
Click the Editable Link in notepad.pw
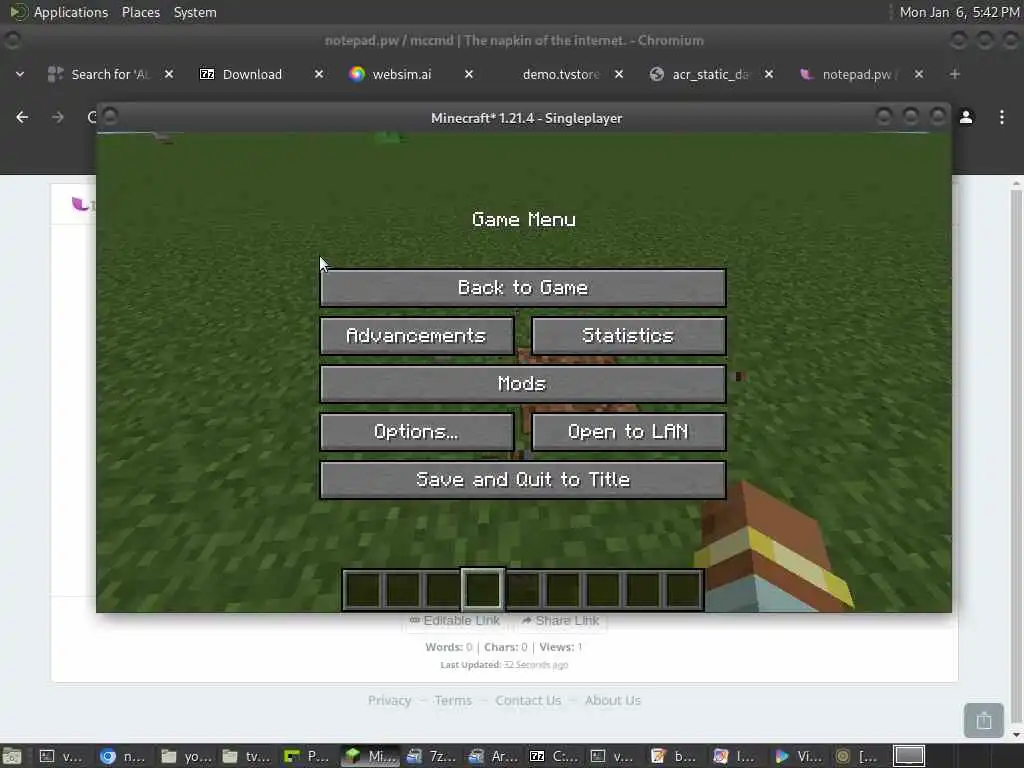(x=455, y=620)
